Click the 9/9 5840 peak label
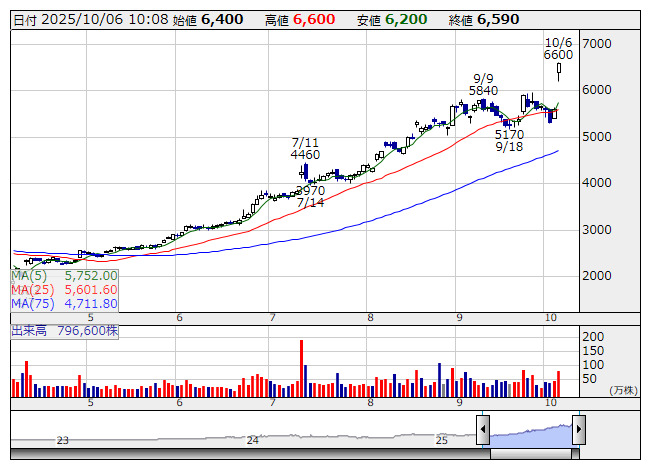Viewport: 653px width, 470px height. click(x=484, y=85)
